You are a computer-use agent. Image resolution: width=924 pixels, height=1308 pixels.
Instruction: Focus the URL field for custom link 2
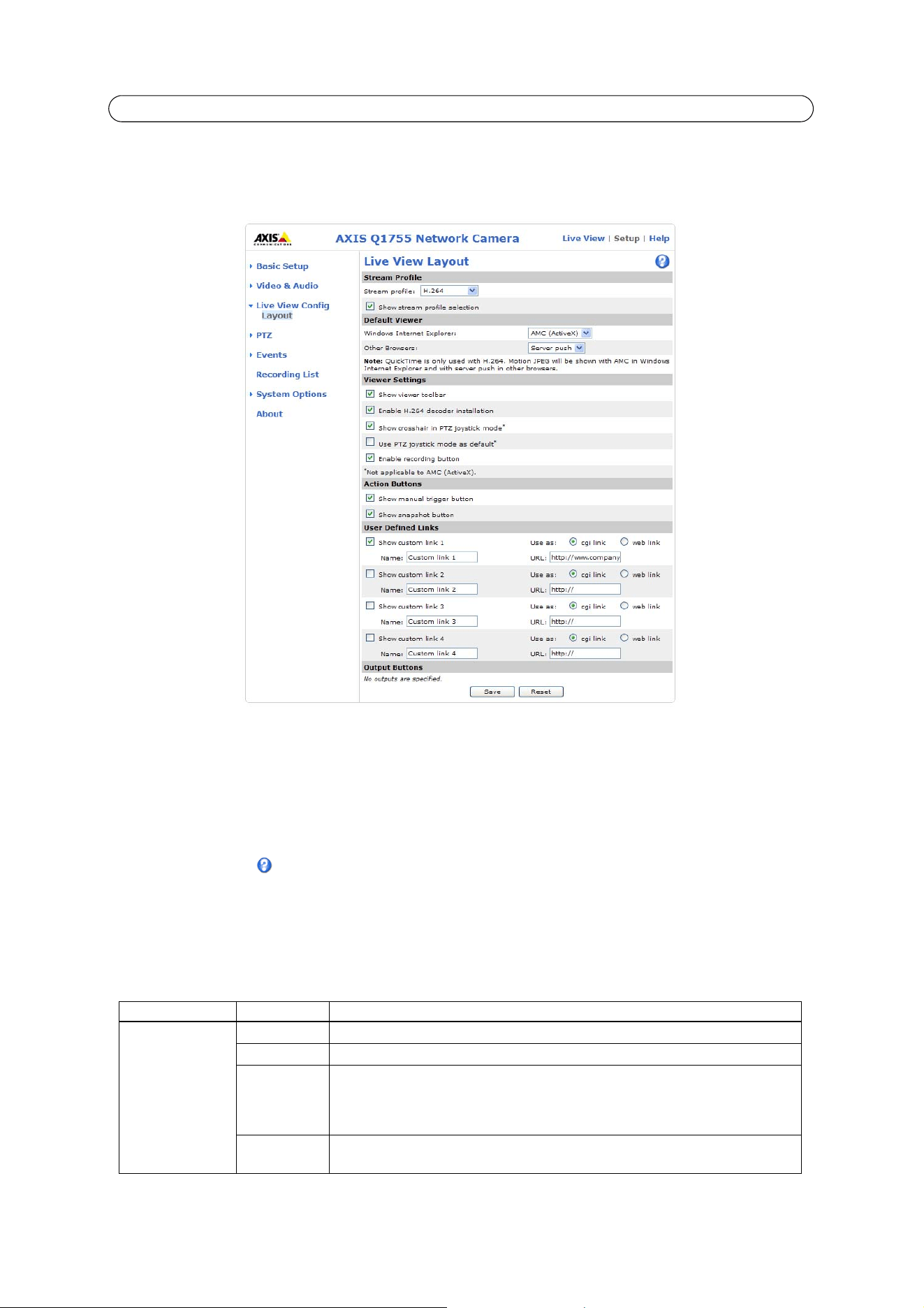coord(585,590)
